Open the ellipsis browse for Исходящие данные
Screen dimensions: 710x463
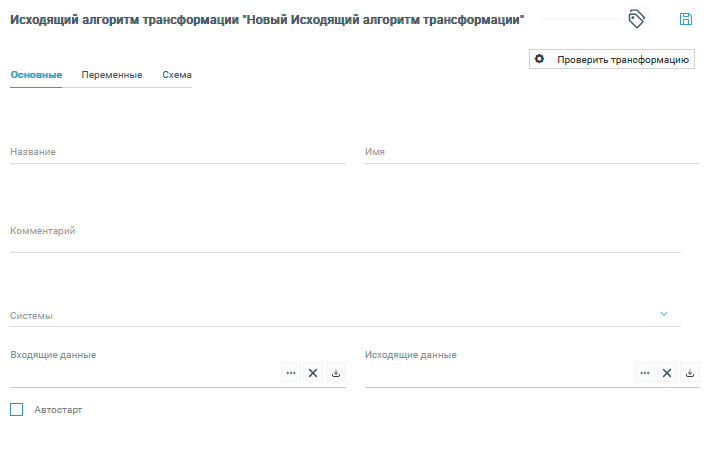click(x=646, y=373)
